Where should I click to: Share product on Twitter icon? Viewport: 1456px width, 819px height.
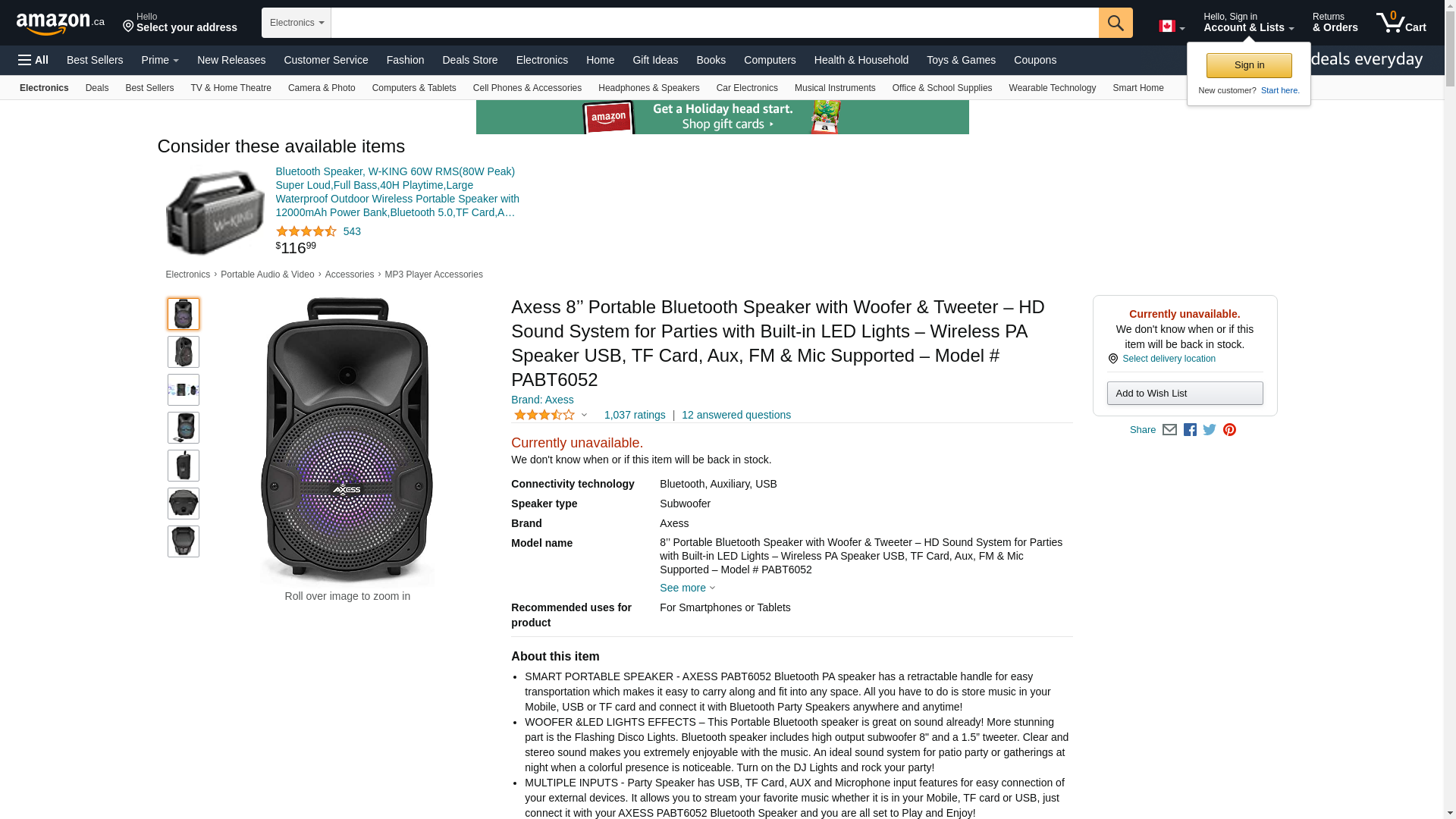pyautogui.click(x=1210, y=430)
